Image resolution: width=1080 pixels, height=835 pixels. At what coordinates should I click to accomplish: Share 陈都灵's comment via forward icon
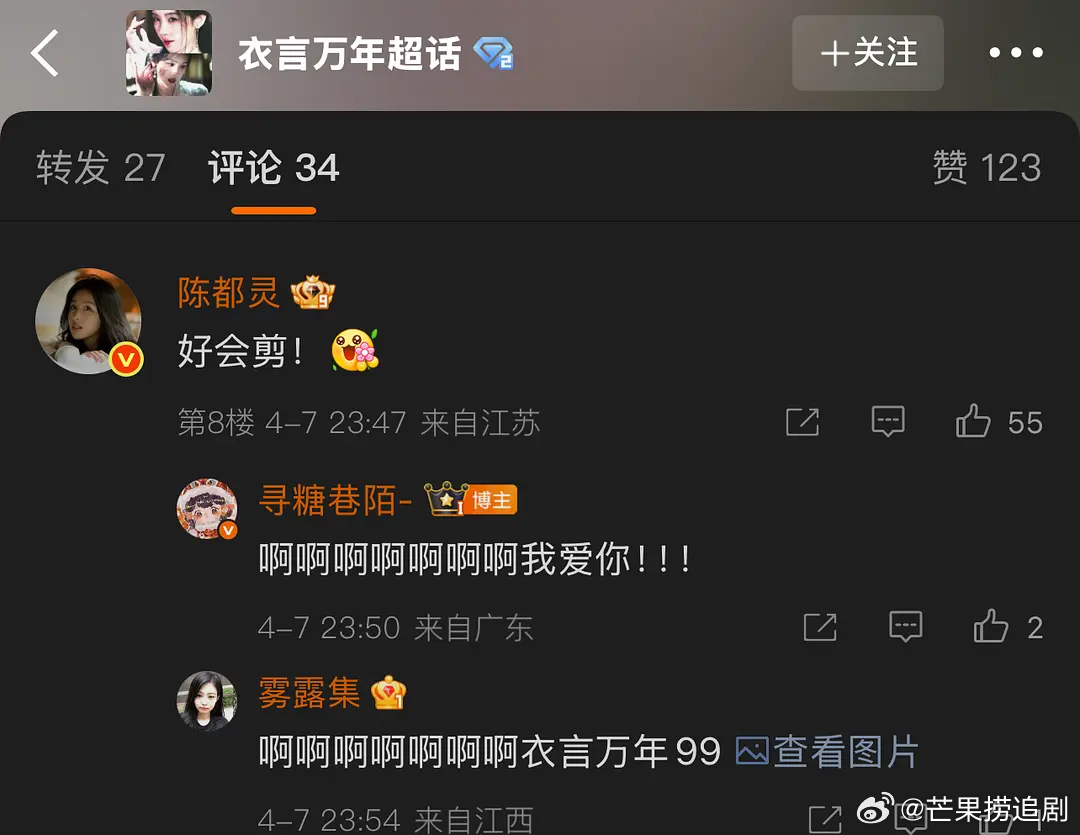[x=802, y=422]
